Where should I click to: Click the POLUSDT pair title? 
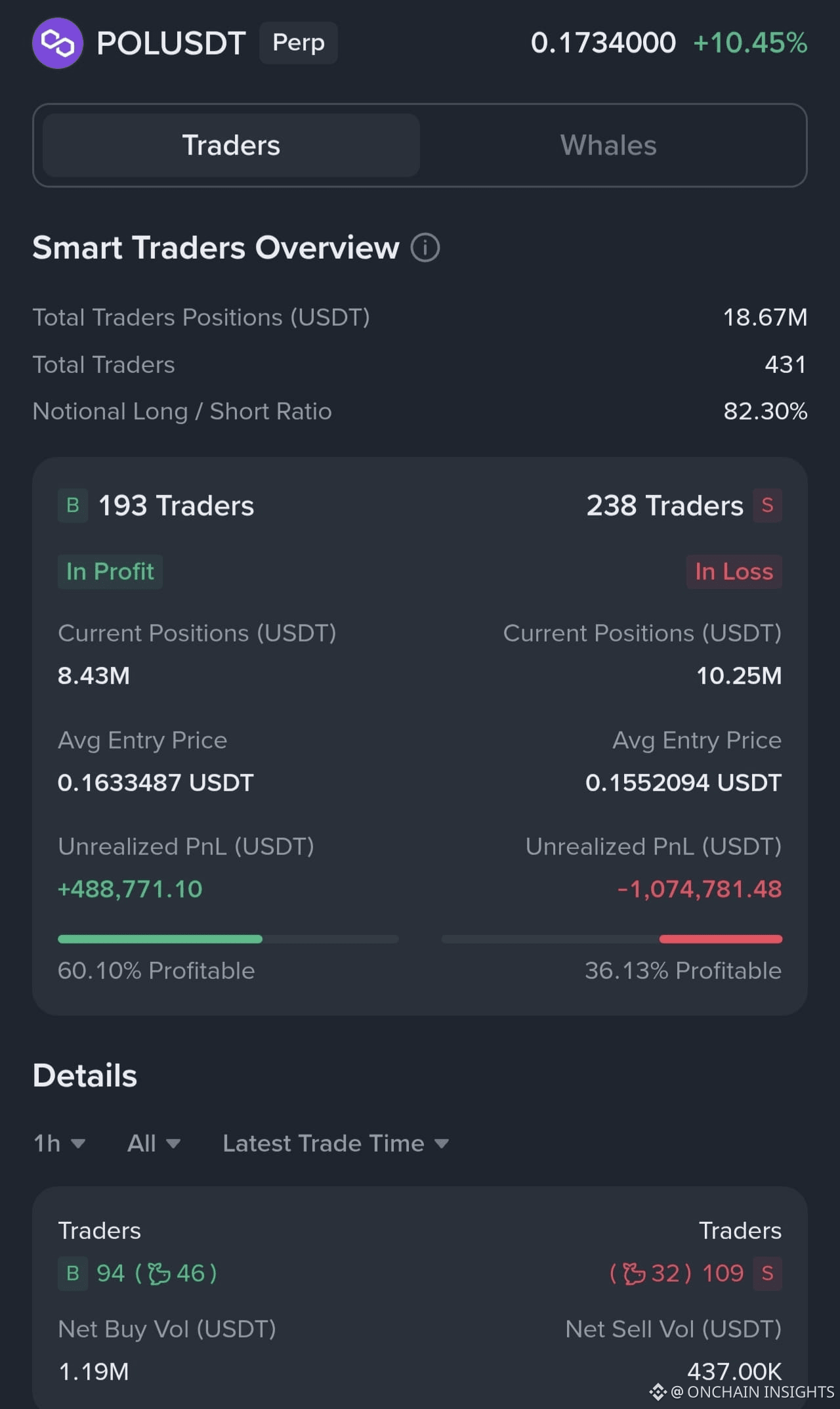(171, 43)
